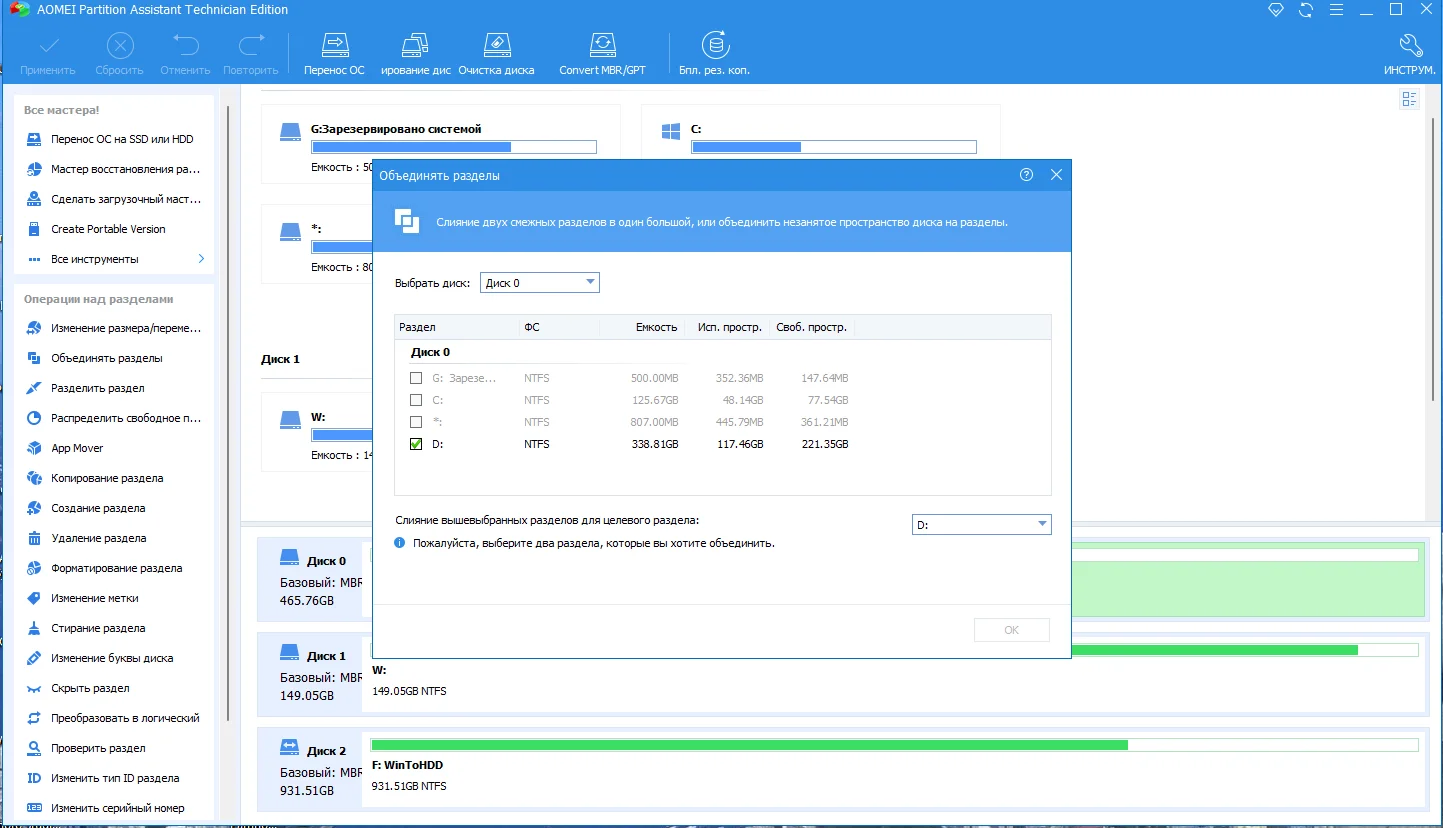
Task: Click the diamond upgrade icon in title bar
Action: coord(1276,10)
